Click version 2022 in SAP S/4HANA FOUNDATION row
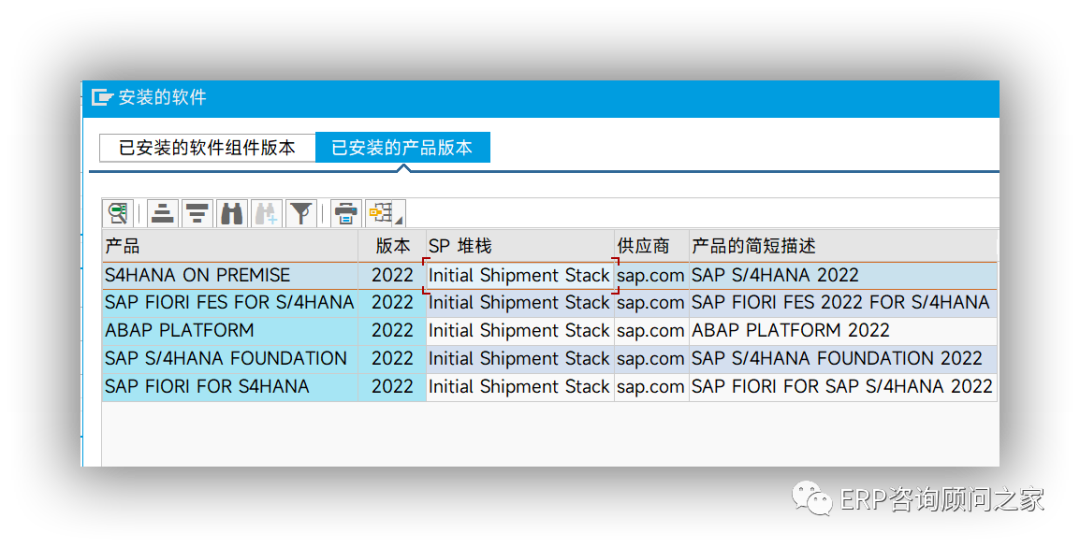This screenshot has height=547, width=1080. pos(392,359)
